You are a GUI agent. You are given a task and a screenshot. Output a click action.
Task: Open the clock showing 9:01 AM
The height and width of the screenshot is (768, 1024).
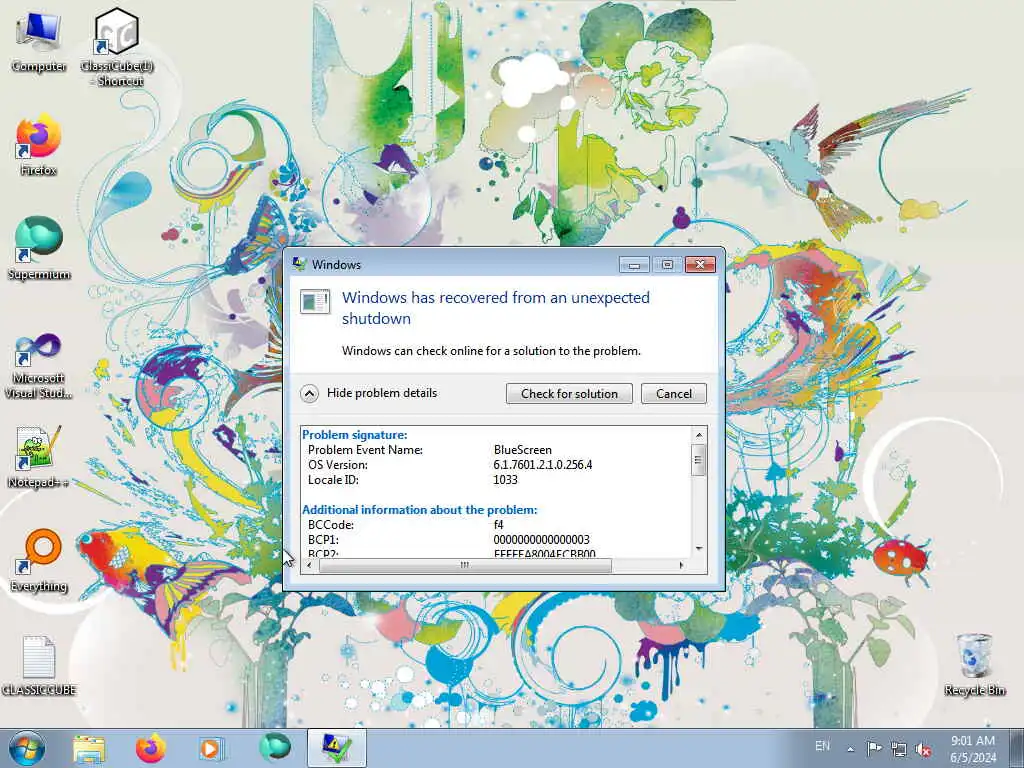973,741
